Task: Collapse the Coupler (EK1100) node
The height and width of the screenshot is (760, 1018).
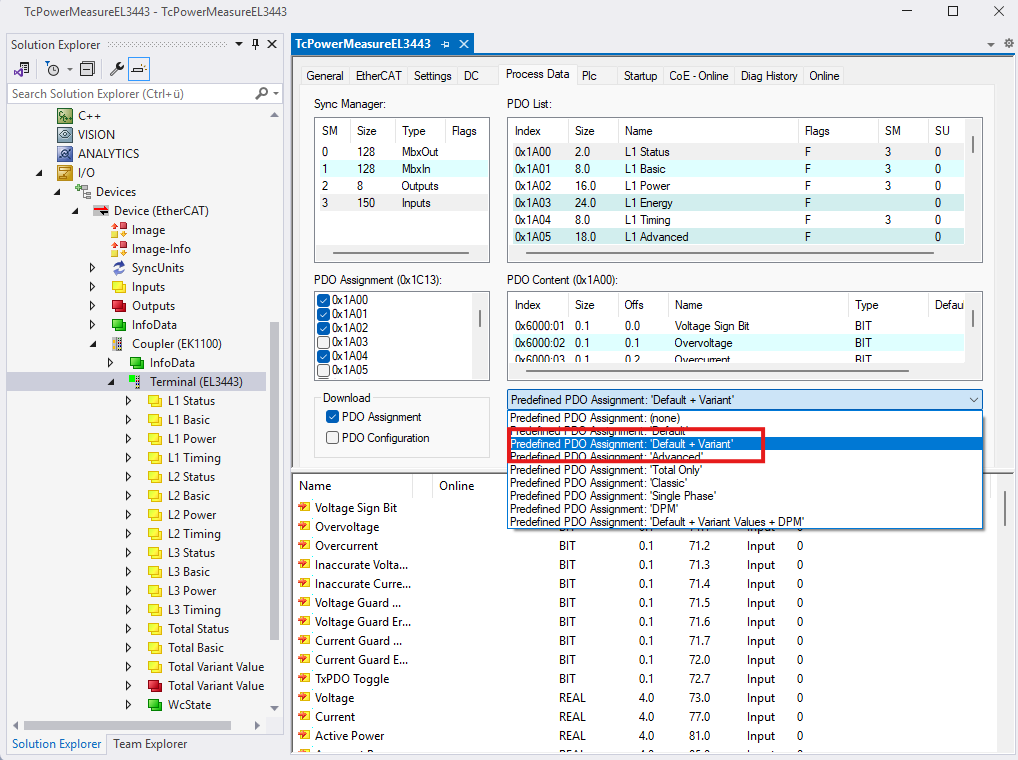Action: click(x=93, y=344)
